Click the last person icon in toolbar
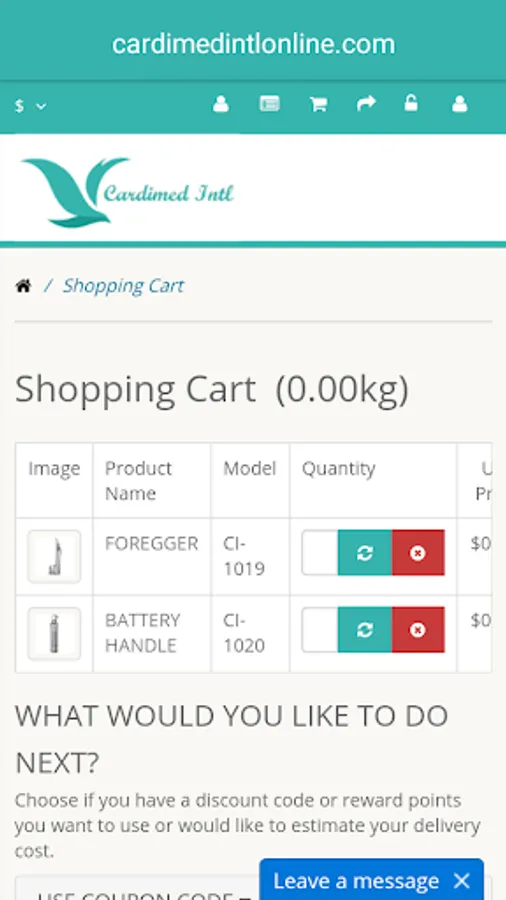Viewport: 506px width, 900px height. tap(460, 104)
